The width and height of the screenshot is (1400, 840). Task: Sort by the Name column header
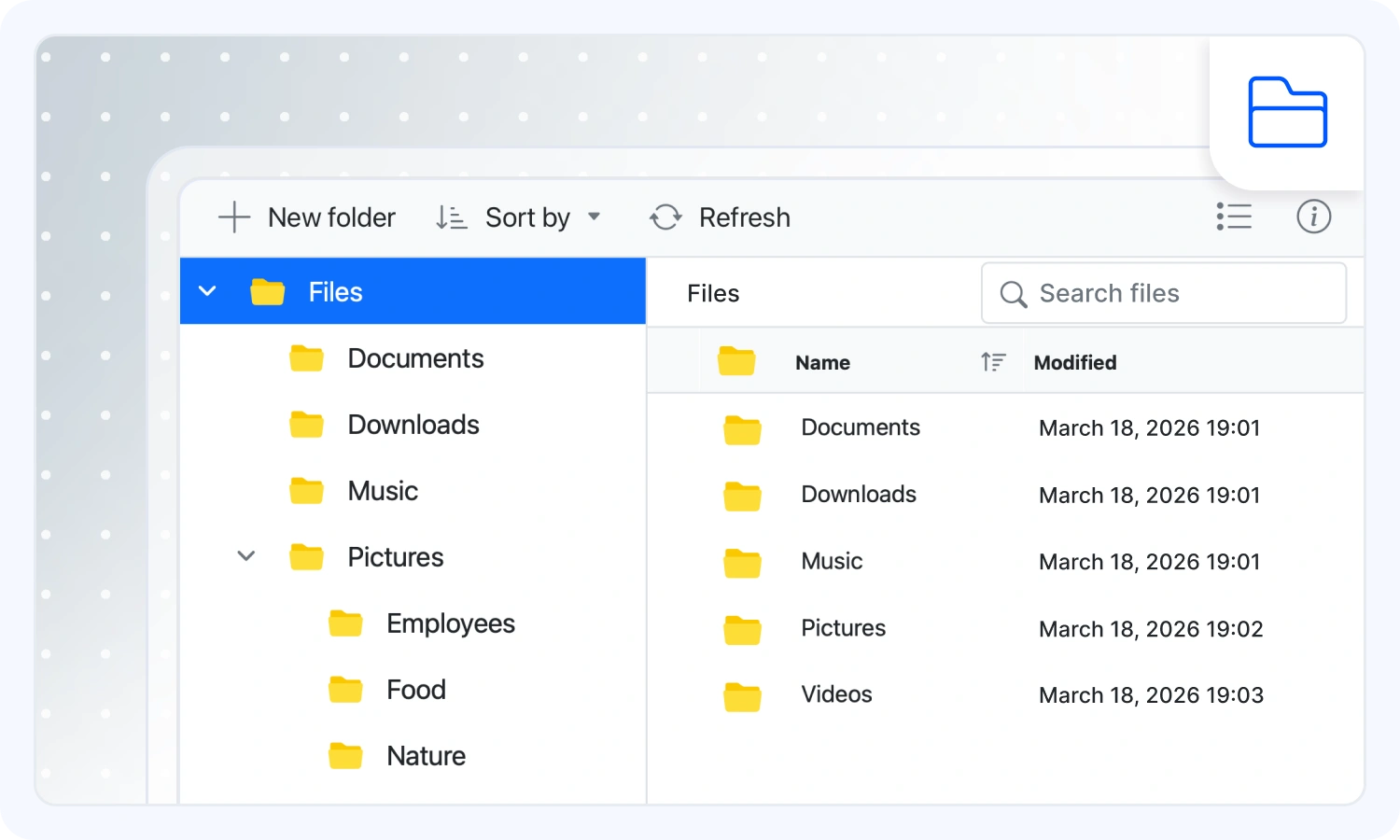(x=822, y=362)
